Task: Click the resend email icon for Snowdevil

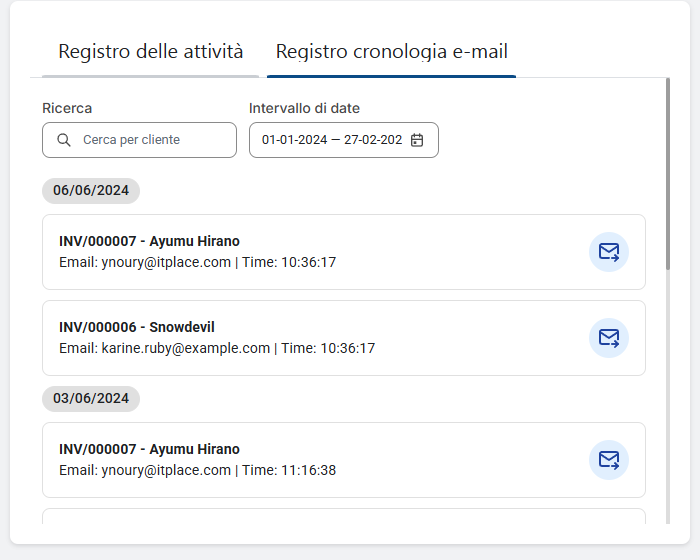Action: click(608, 338)
